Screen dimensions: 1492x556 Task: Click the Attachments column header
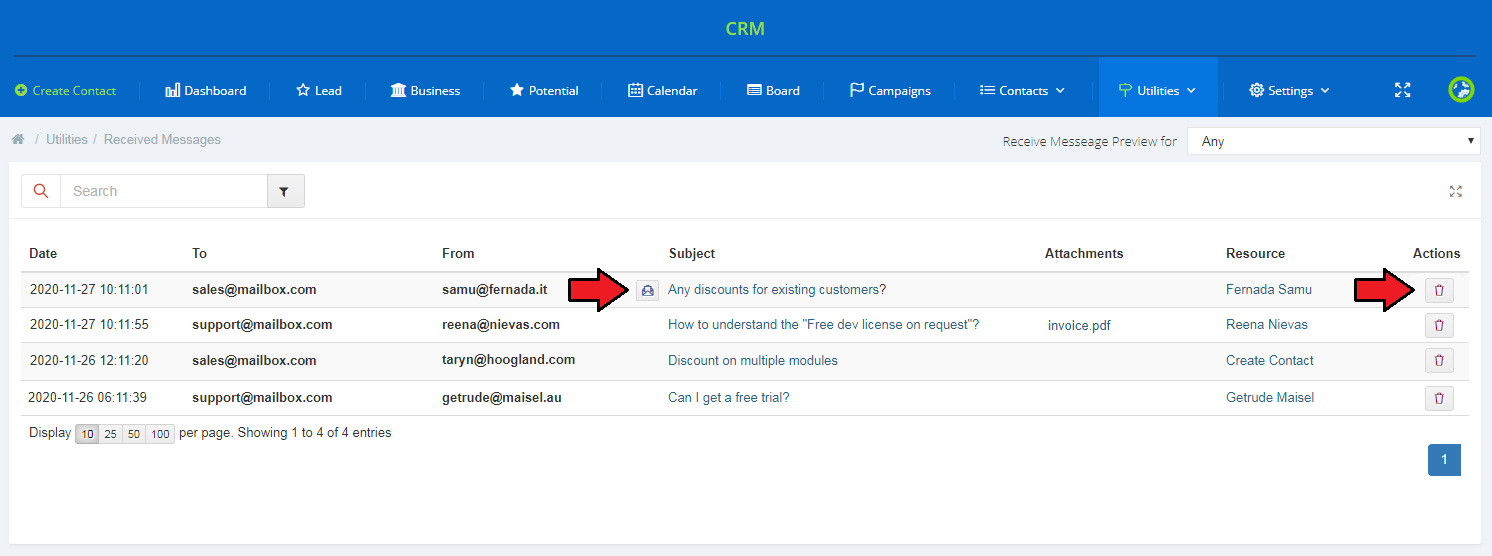point(1084,253)
